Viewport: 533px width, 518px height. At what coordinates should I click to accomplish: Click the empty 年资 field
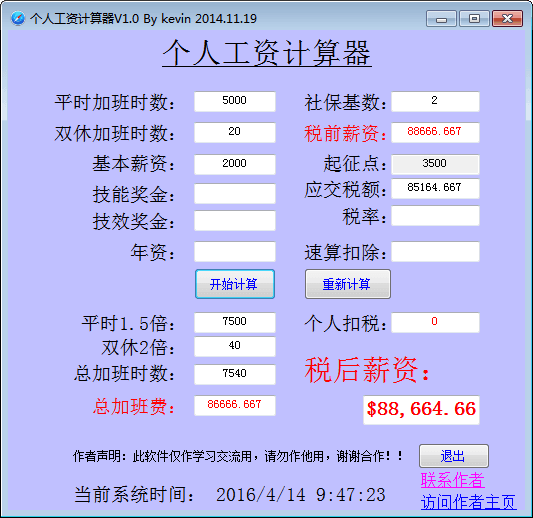coord(235,252)
